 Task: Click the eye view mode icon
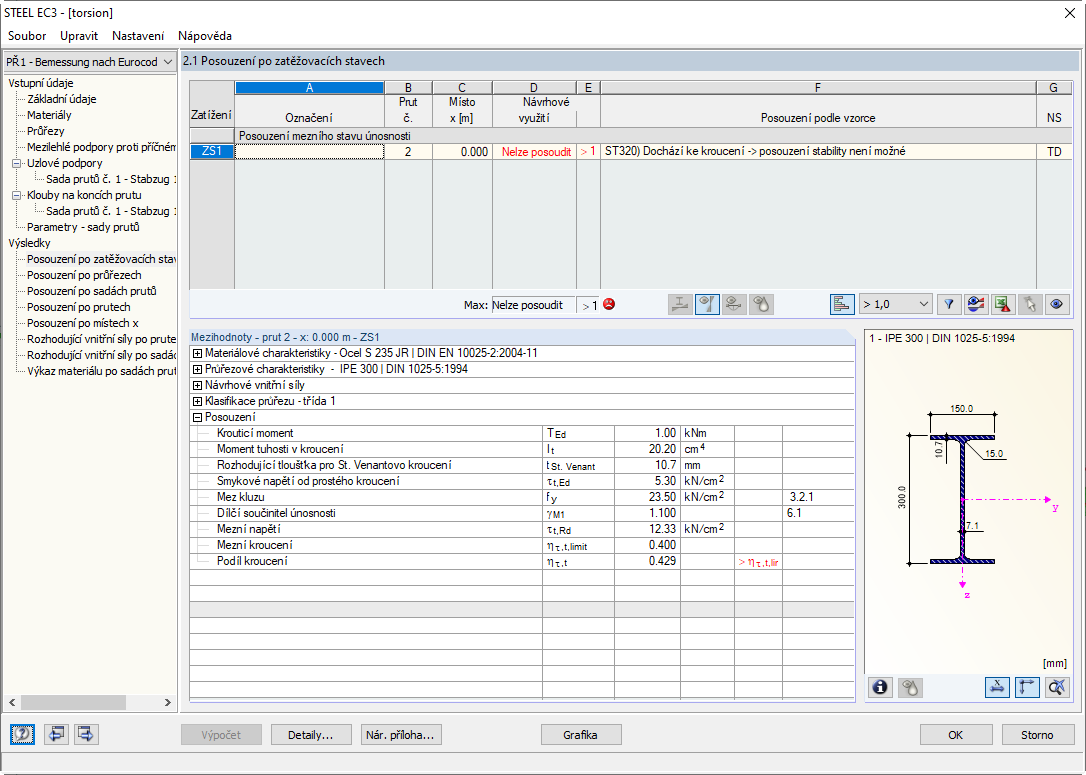point(1056,304)
